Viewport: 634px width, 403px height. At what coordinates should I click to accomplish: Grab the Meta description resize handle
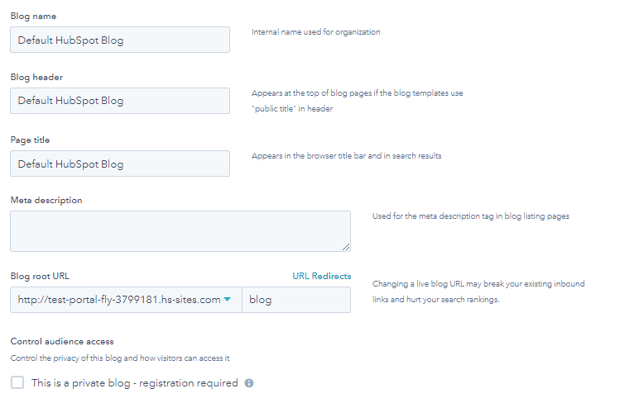tap(345, 246)
